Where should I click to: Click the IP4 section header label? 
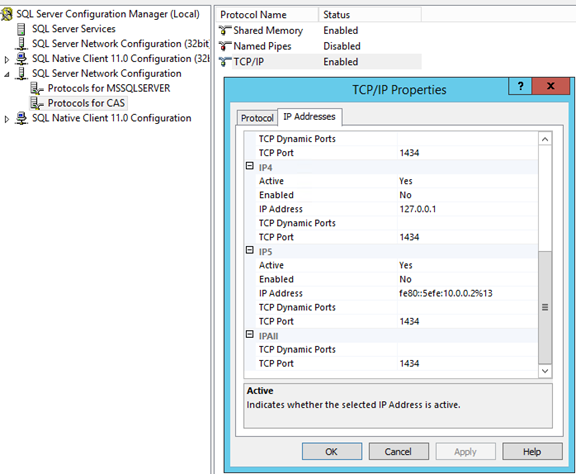pyautogui.click(x=266, y=168)
